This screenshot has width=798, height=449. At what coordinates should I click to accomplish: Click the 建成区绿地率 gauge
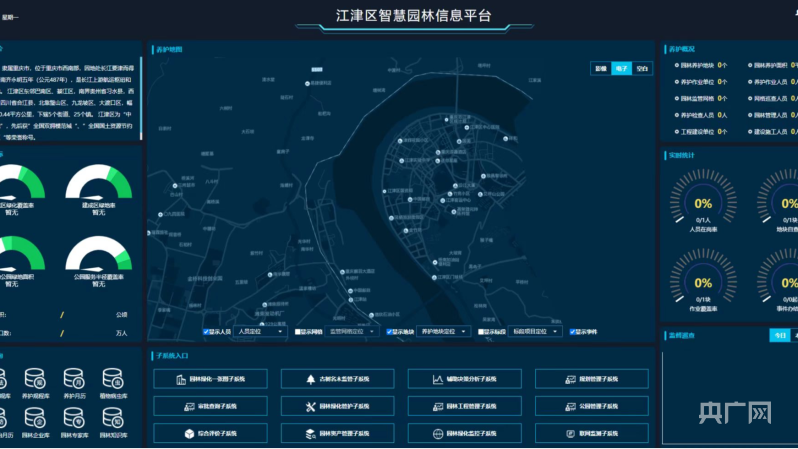(x=99, y=182)
